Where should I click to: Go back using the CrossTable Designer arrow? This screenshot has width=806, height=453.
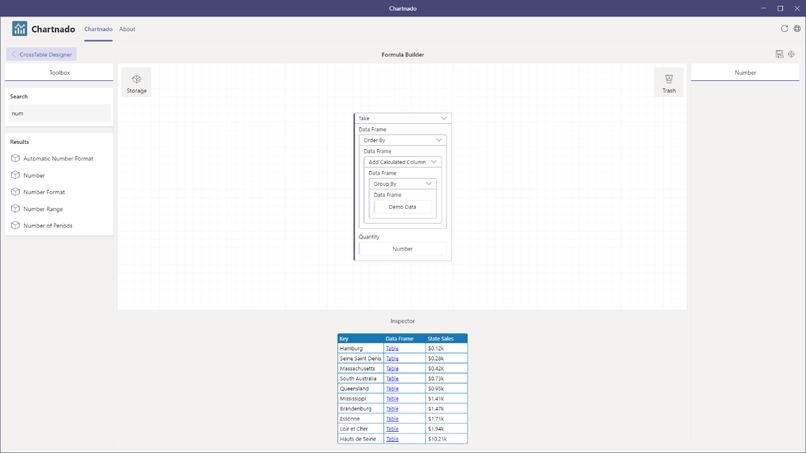(13, 55)
